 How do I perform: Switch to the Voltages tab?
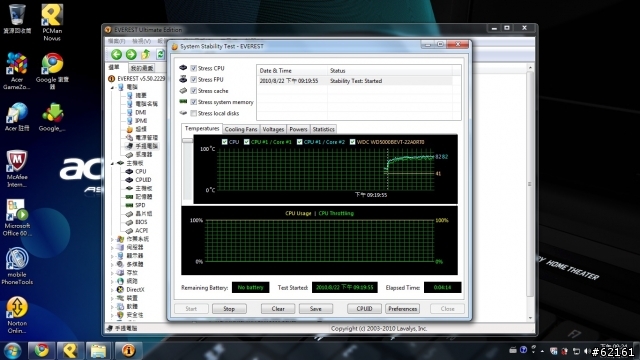point(273,129)
